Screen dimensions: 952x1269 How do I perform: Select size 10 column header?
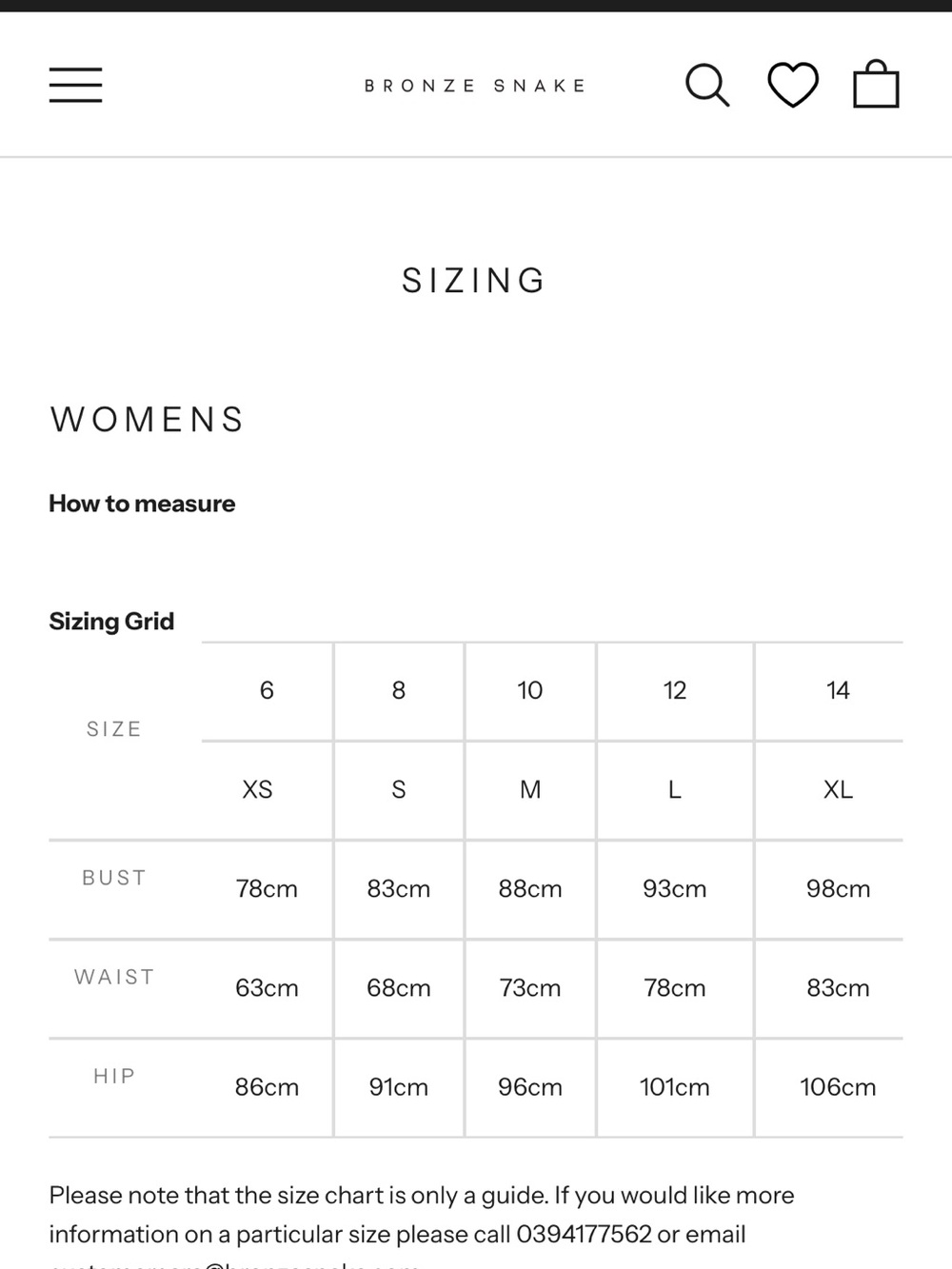(x=530, y=690)
